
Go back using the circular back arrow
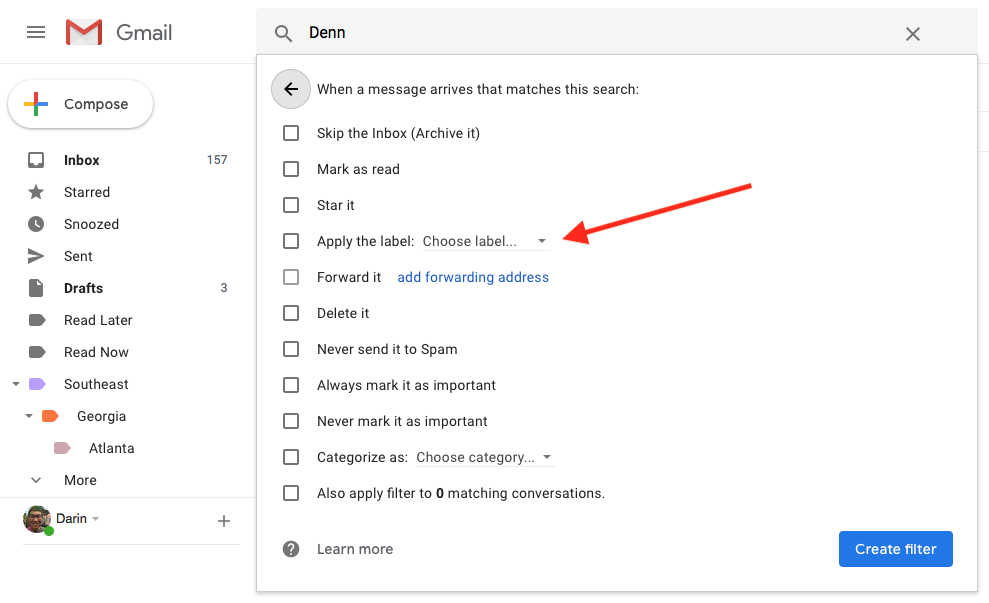(x=290, y=89)
